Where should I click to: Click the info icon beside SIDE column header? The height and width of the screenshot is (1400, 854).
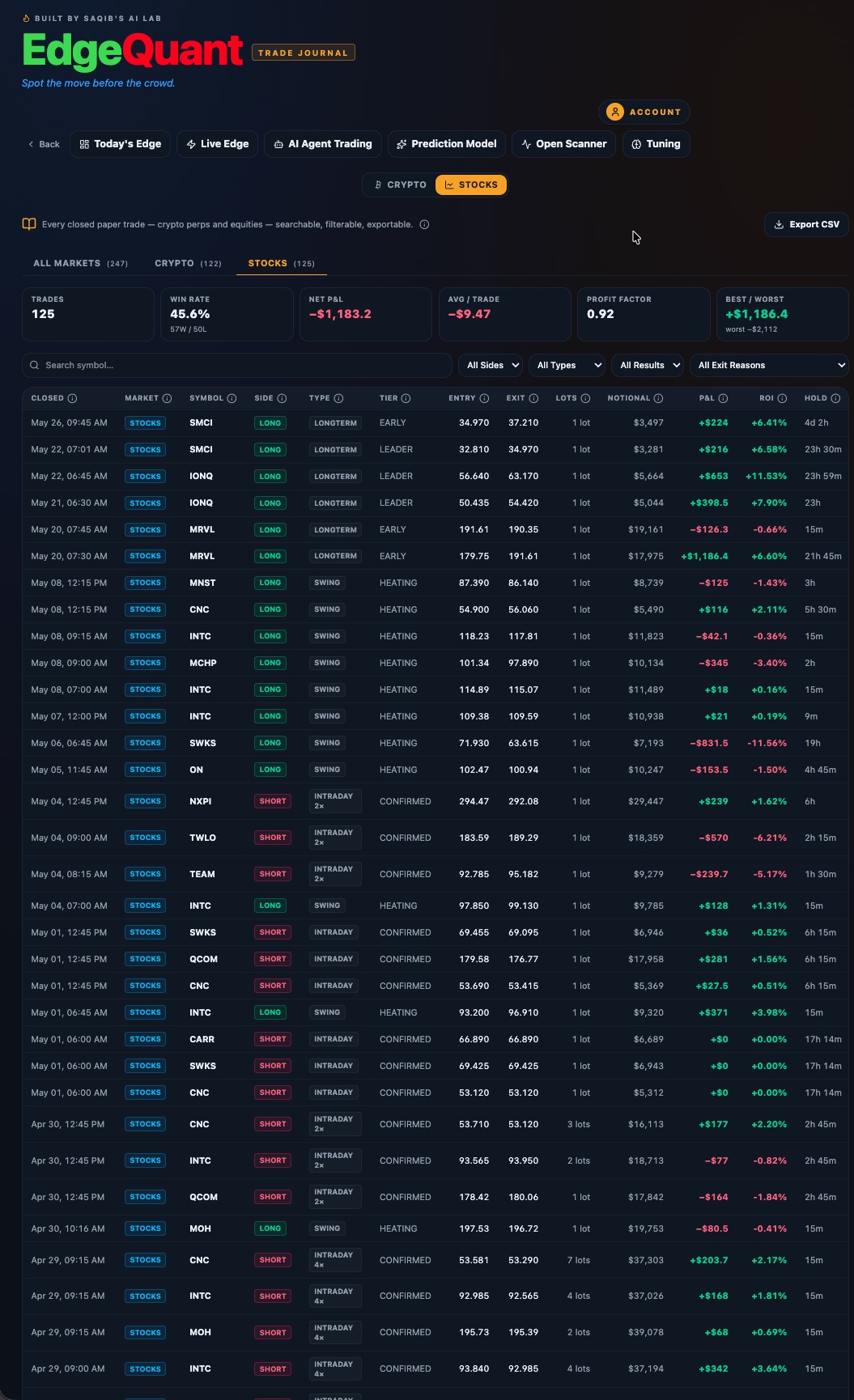pos(282,398)
